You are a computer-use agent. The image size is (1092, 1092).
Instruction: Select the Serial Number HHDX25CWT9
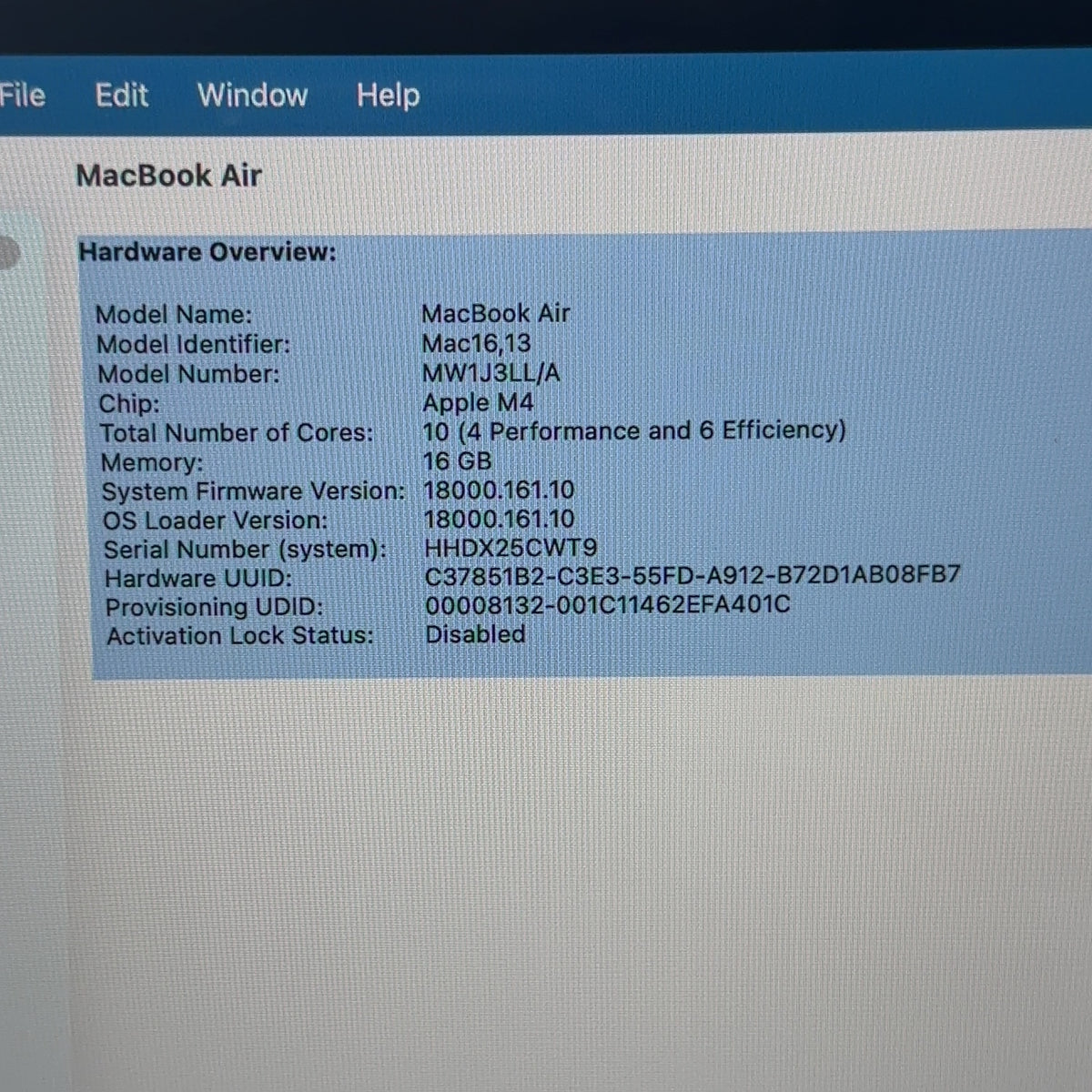click(511, 548)
